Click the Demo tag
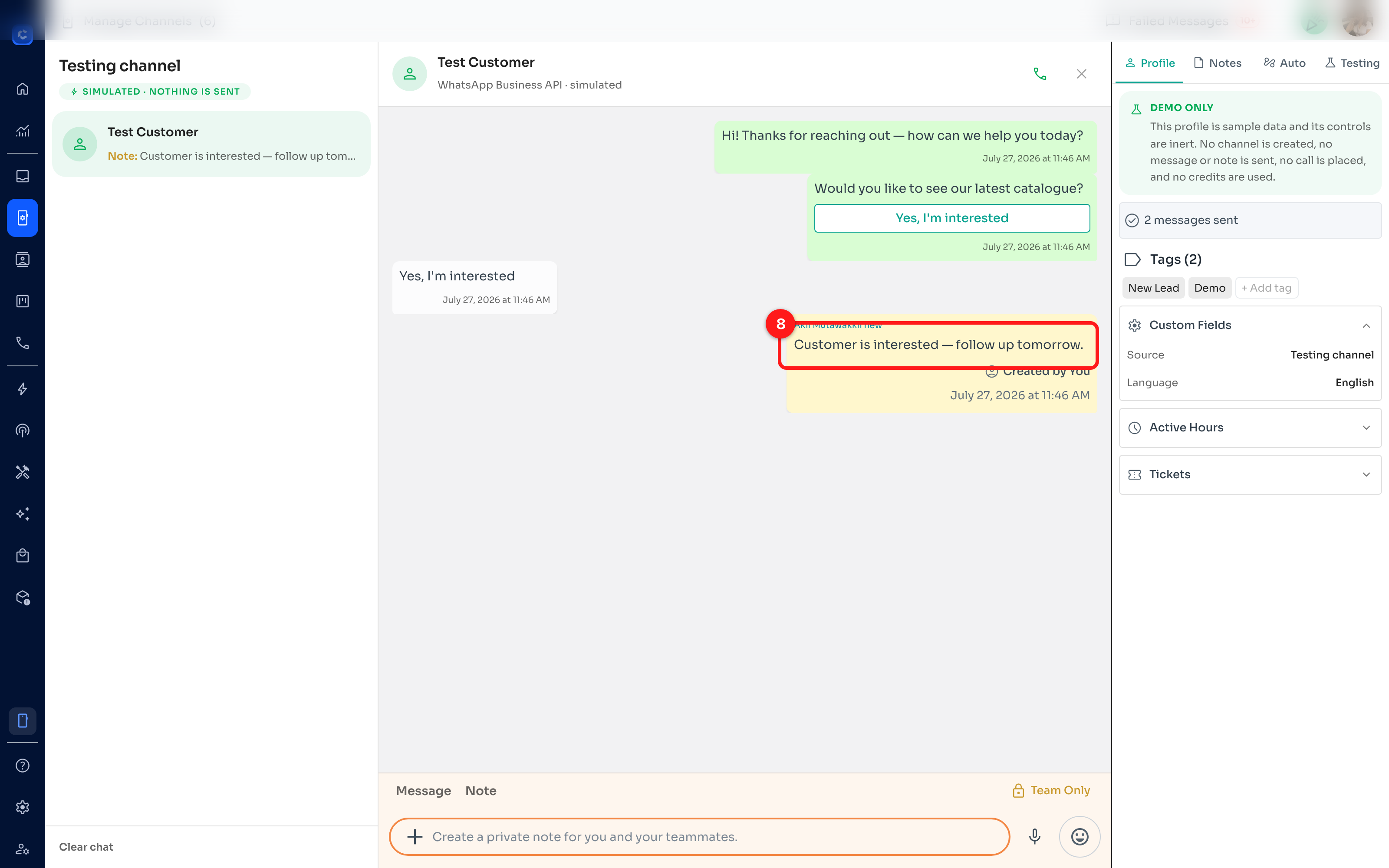The width and height of the screenshot is (1389, 868). coord(1209,288)
